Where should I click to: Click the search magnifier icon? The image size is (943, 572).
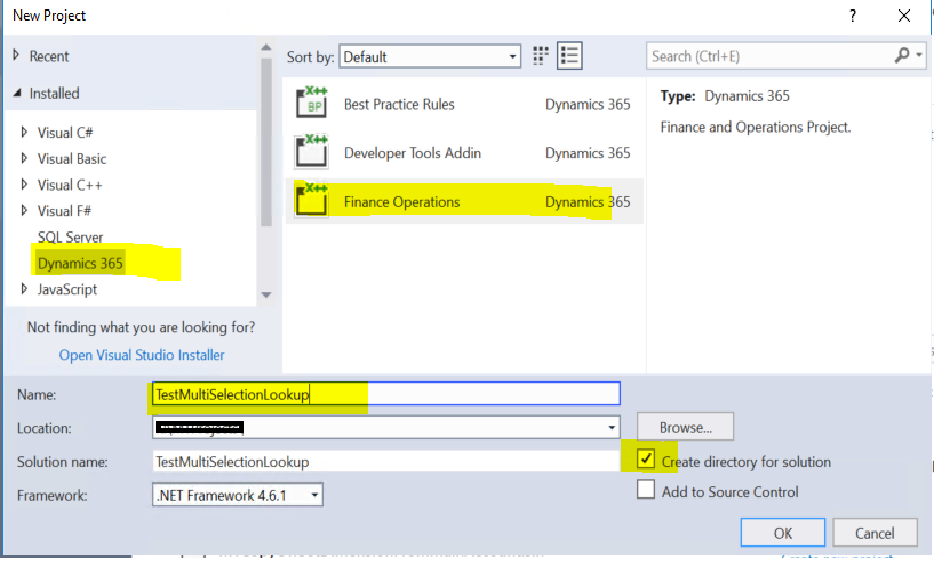(902, 55)
